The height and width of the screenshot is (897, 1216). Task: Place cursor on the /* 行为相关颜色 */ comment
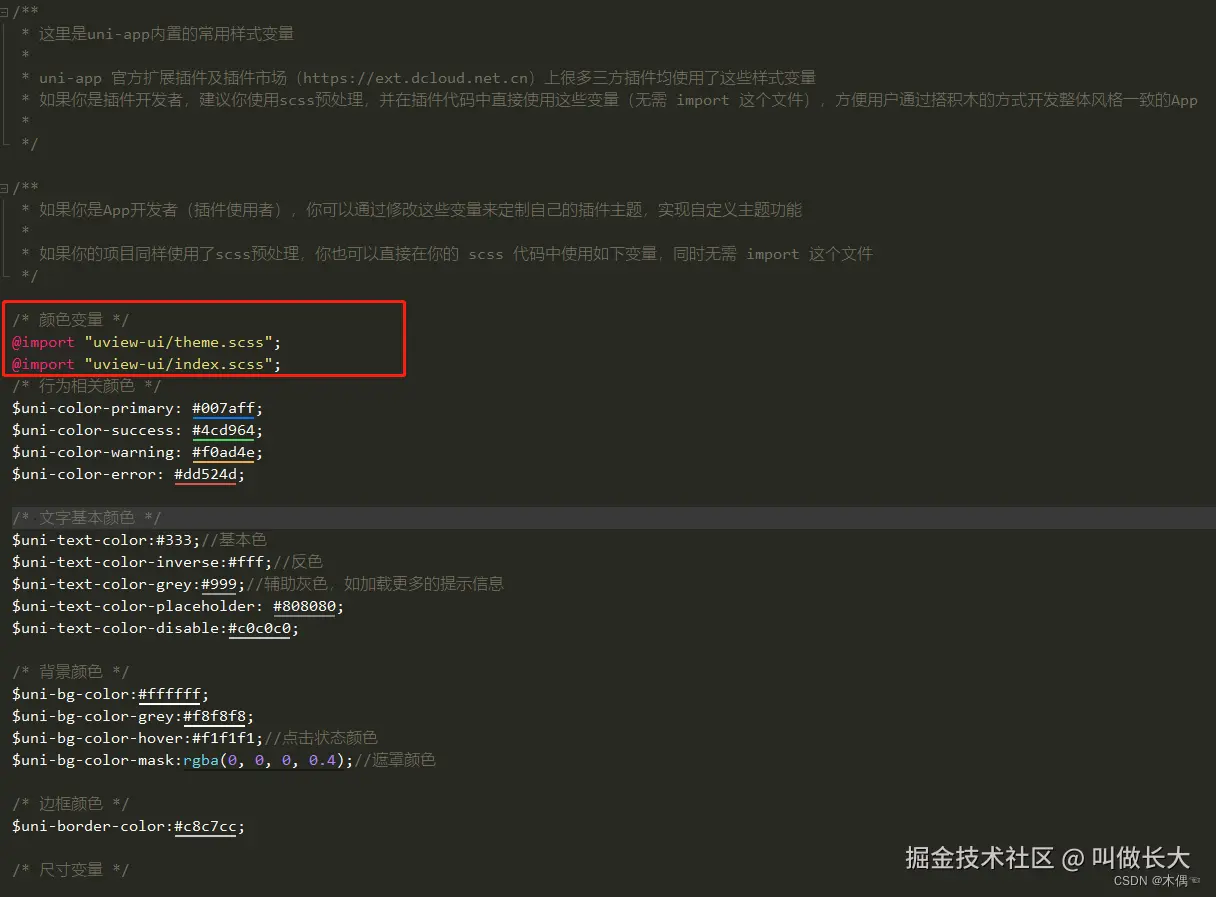click(87, 386)
